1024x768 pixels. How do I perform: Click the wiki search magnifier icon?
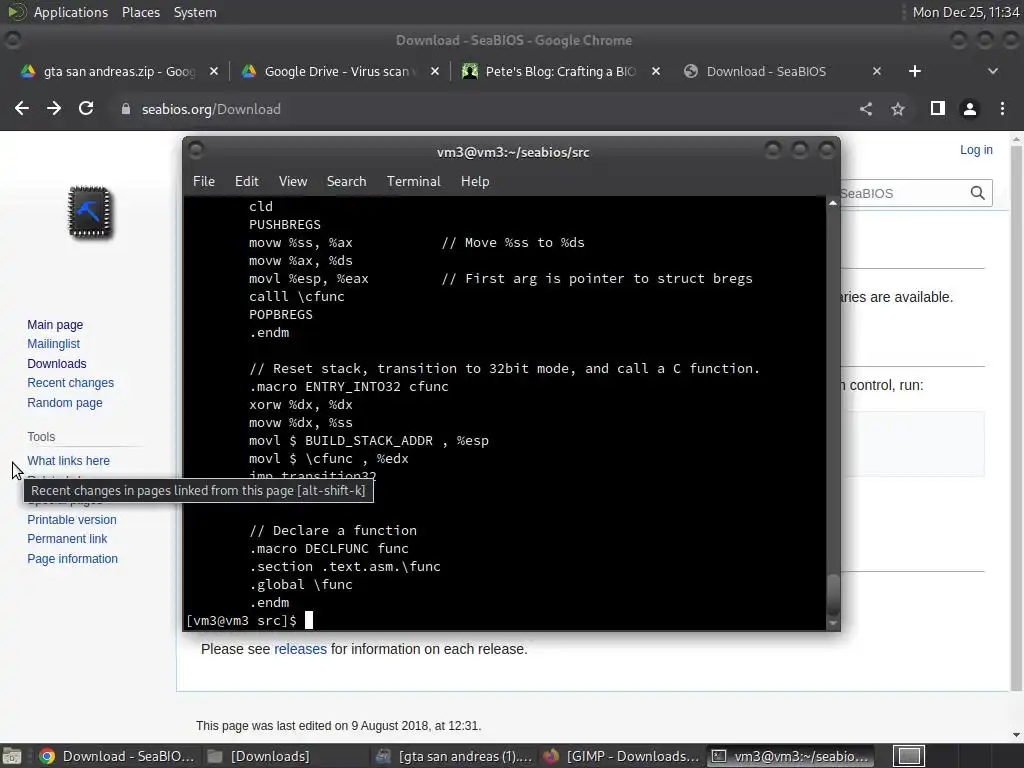click(x=978, y=193)
